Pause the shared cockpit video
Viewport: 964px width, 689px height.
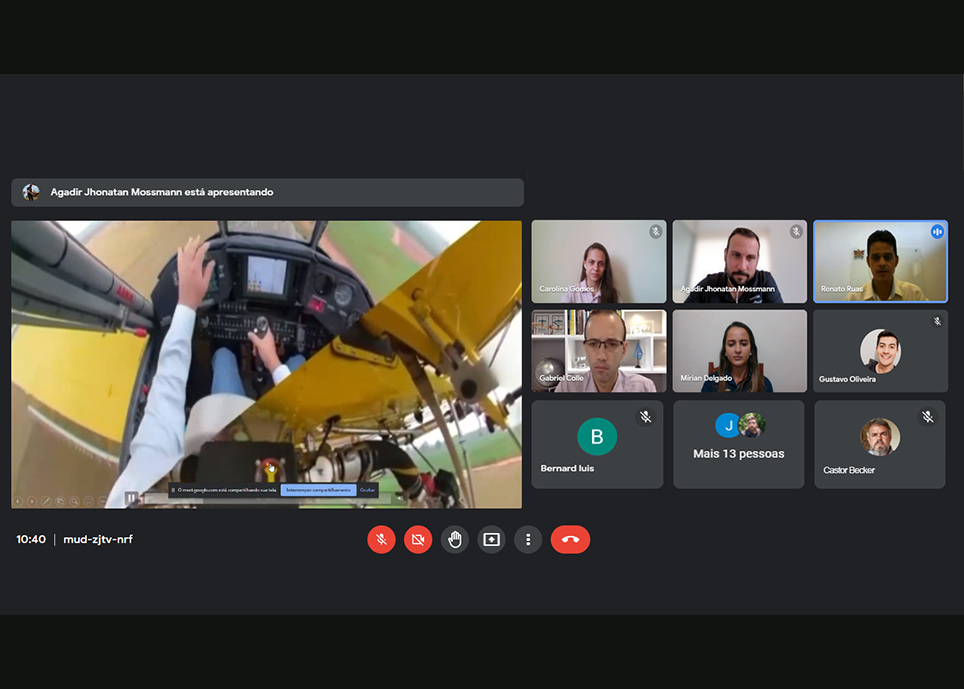click(x=131, y=497)
